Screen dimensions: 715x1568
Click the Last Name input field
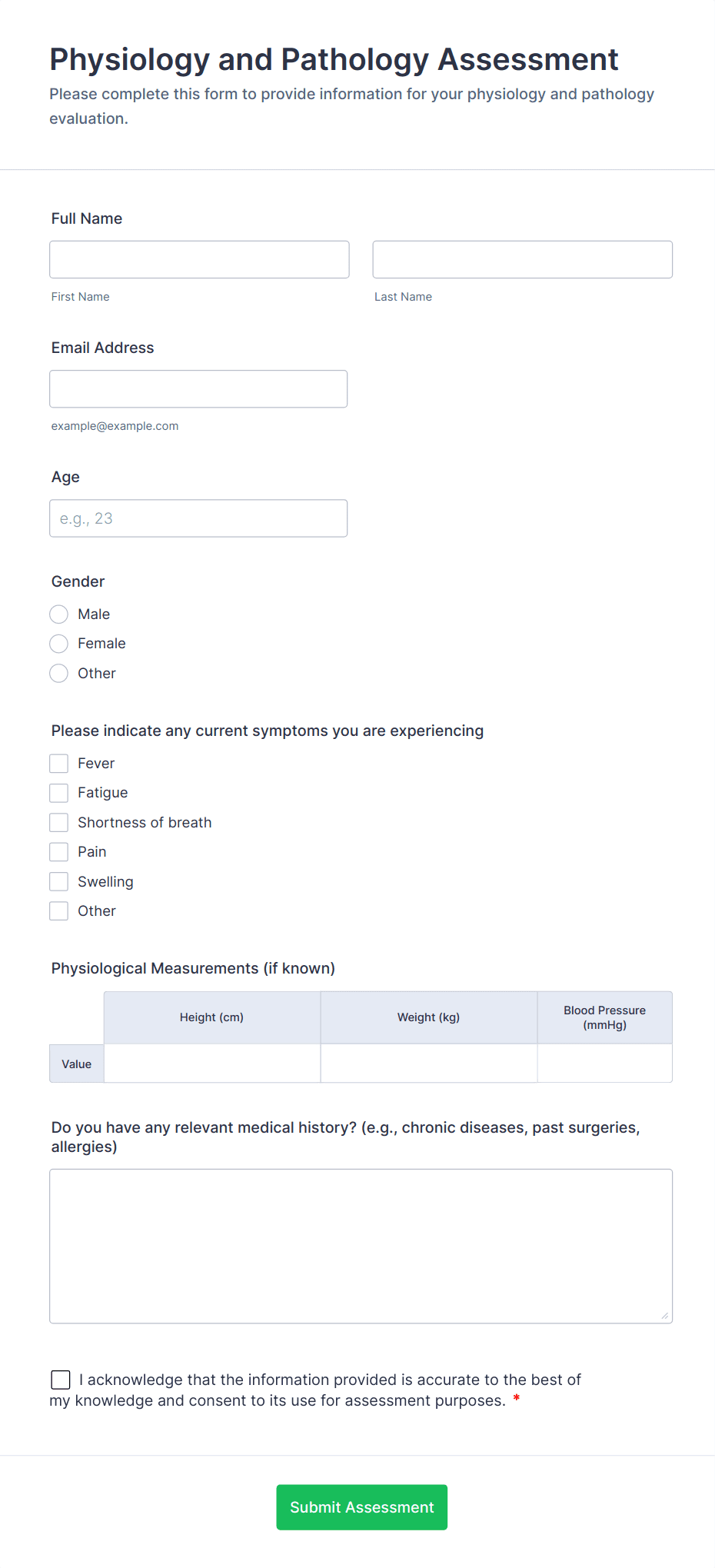(x=522, y=260)
